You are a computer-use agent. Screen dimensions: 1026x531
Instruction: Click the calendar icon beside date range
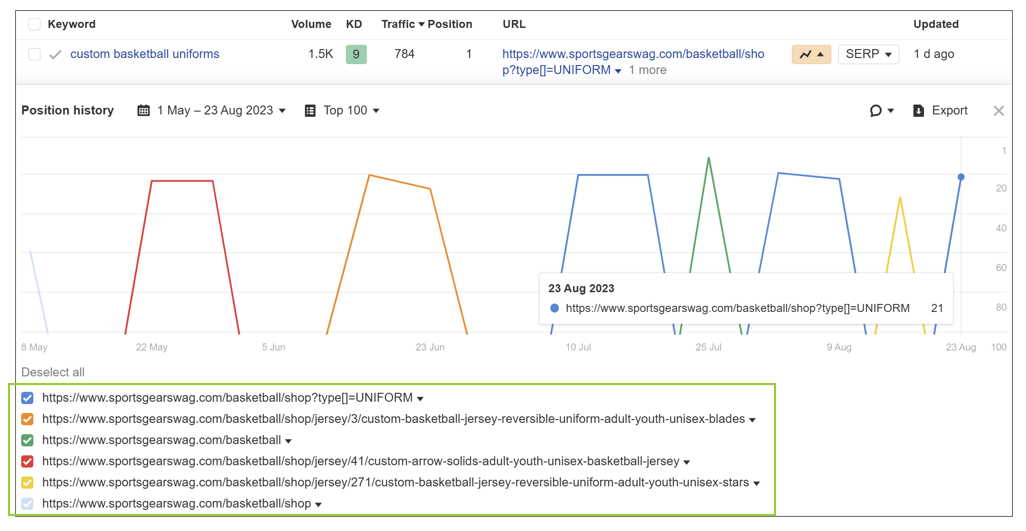[x=144, y=111]
